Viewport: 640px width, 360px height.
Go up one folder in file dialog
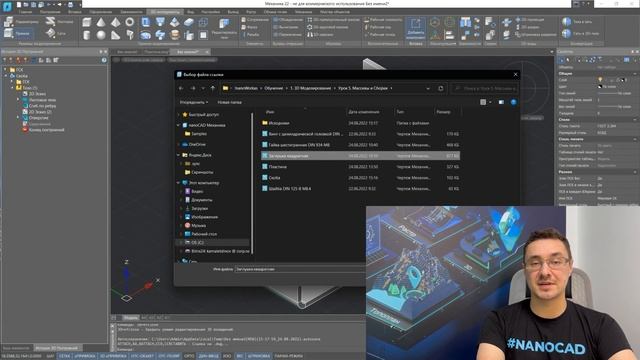213,88
